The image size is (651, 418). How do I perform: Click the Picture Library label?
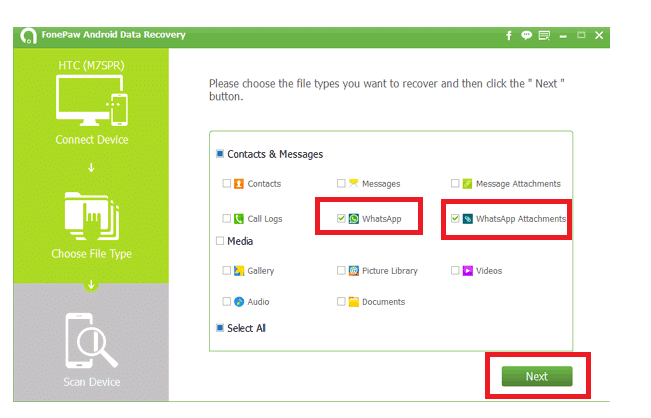point(389,271)
